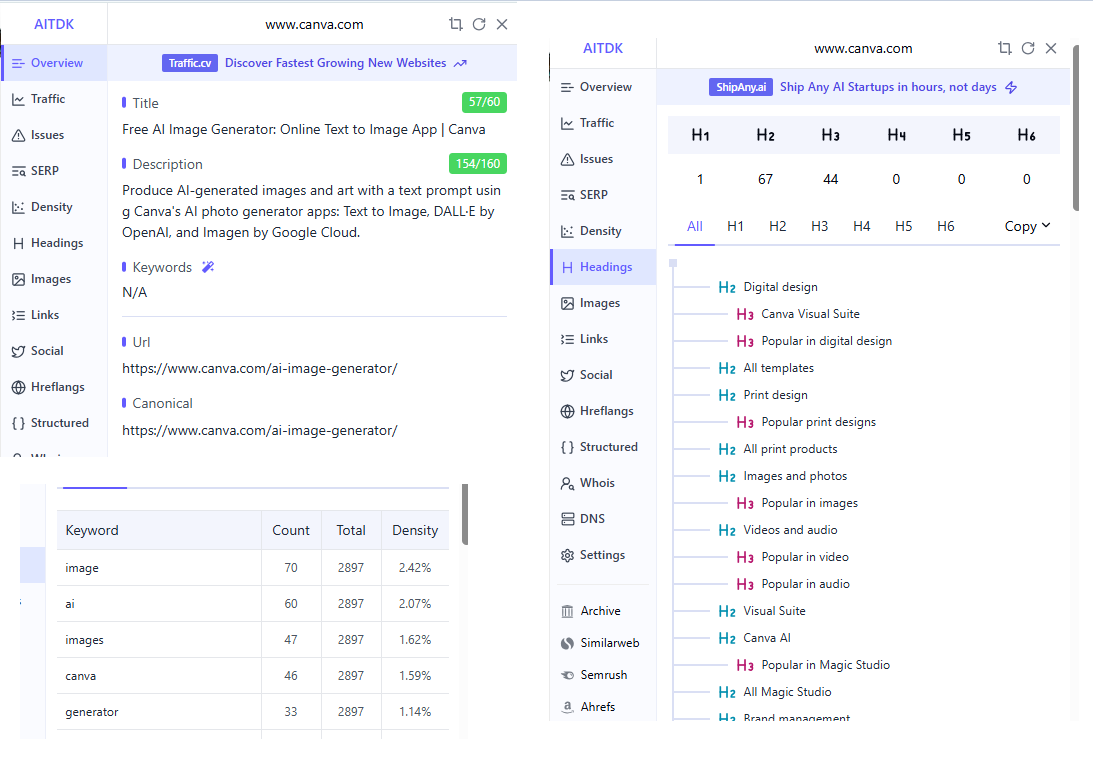Click the ShipAny.ai banner link
The image size is (1093, 760).
click(863, 87)
